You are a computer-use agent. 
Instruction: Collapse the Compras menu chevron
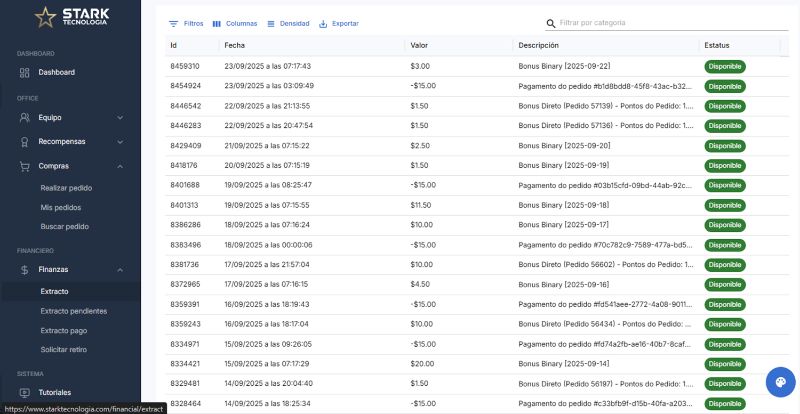120,166
